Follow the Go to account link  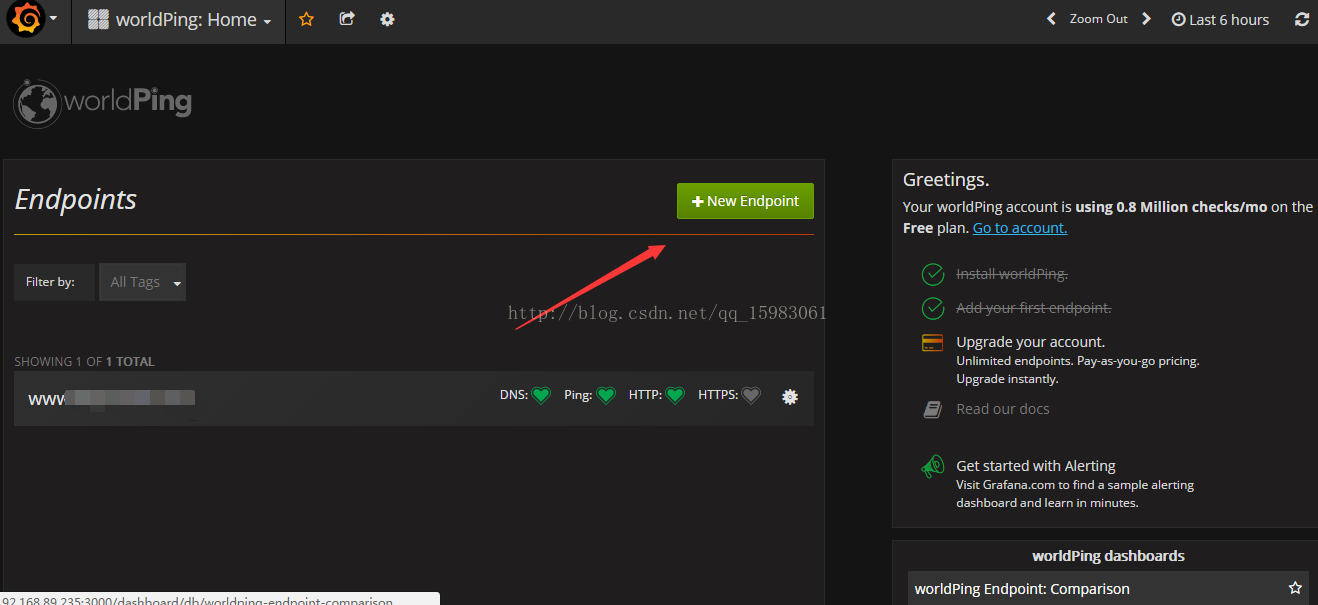[x=1019, y=228]
